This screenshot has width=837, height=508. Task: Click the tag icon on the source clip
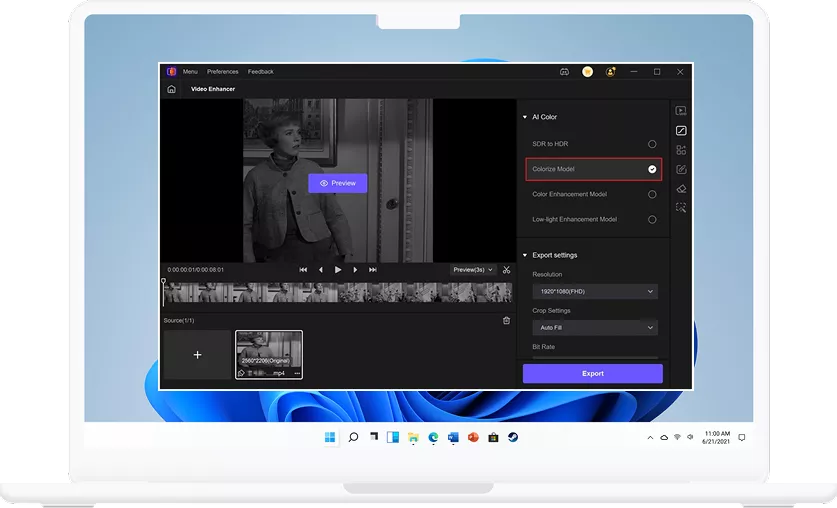(241, 374)
